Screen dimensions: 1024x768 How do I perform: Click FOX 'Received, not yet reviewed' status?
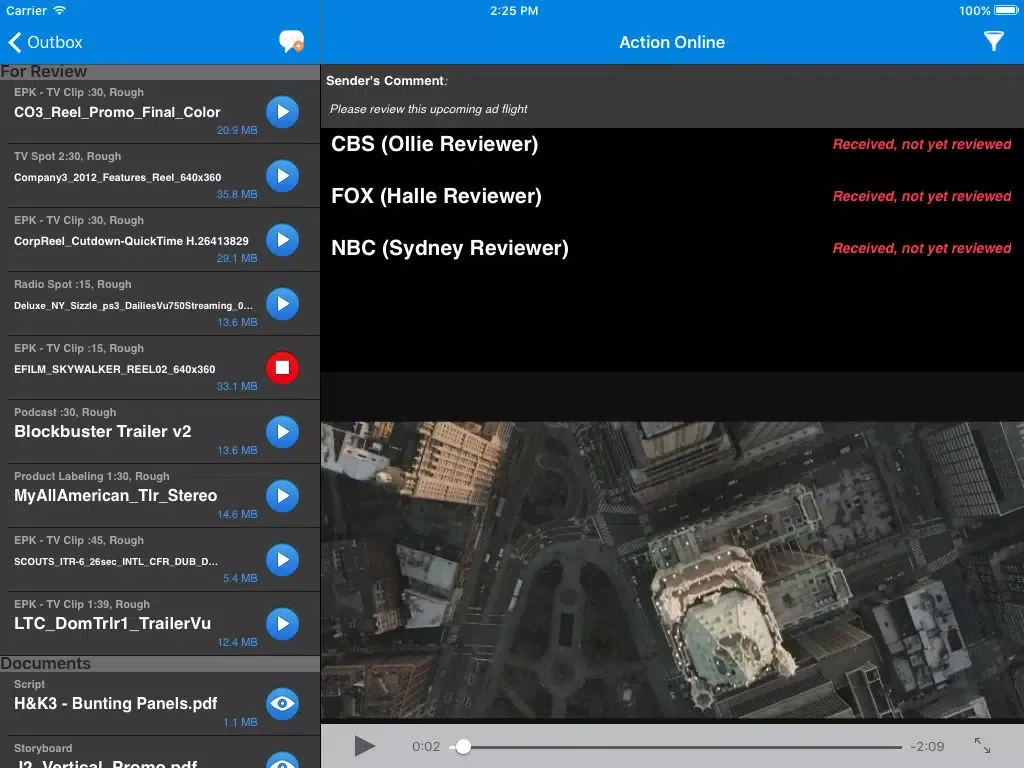coord(921,196)
